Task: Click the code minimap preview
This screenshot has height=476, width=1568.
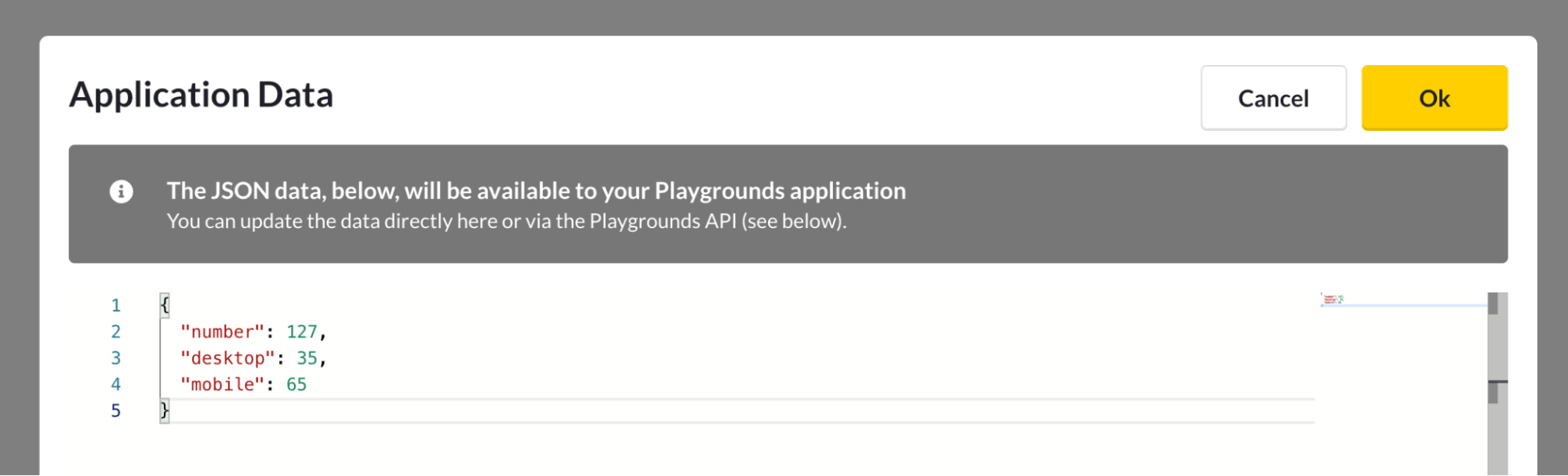Action: [1332, 300]
